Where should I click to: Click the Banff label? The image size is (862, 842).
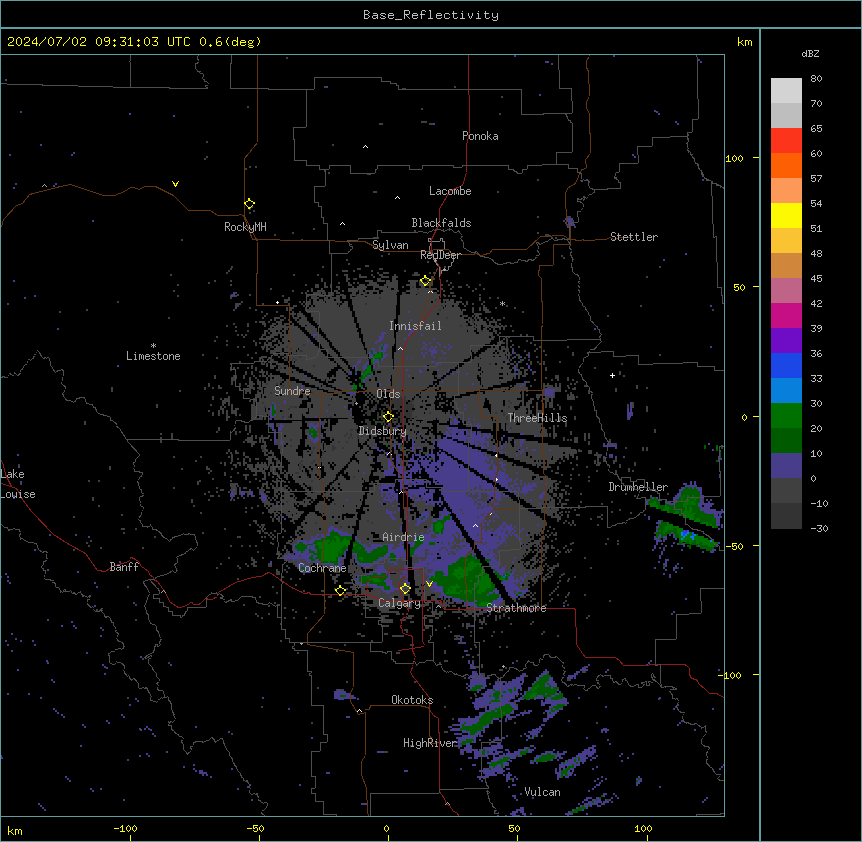click(x=124, y=567)
